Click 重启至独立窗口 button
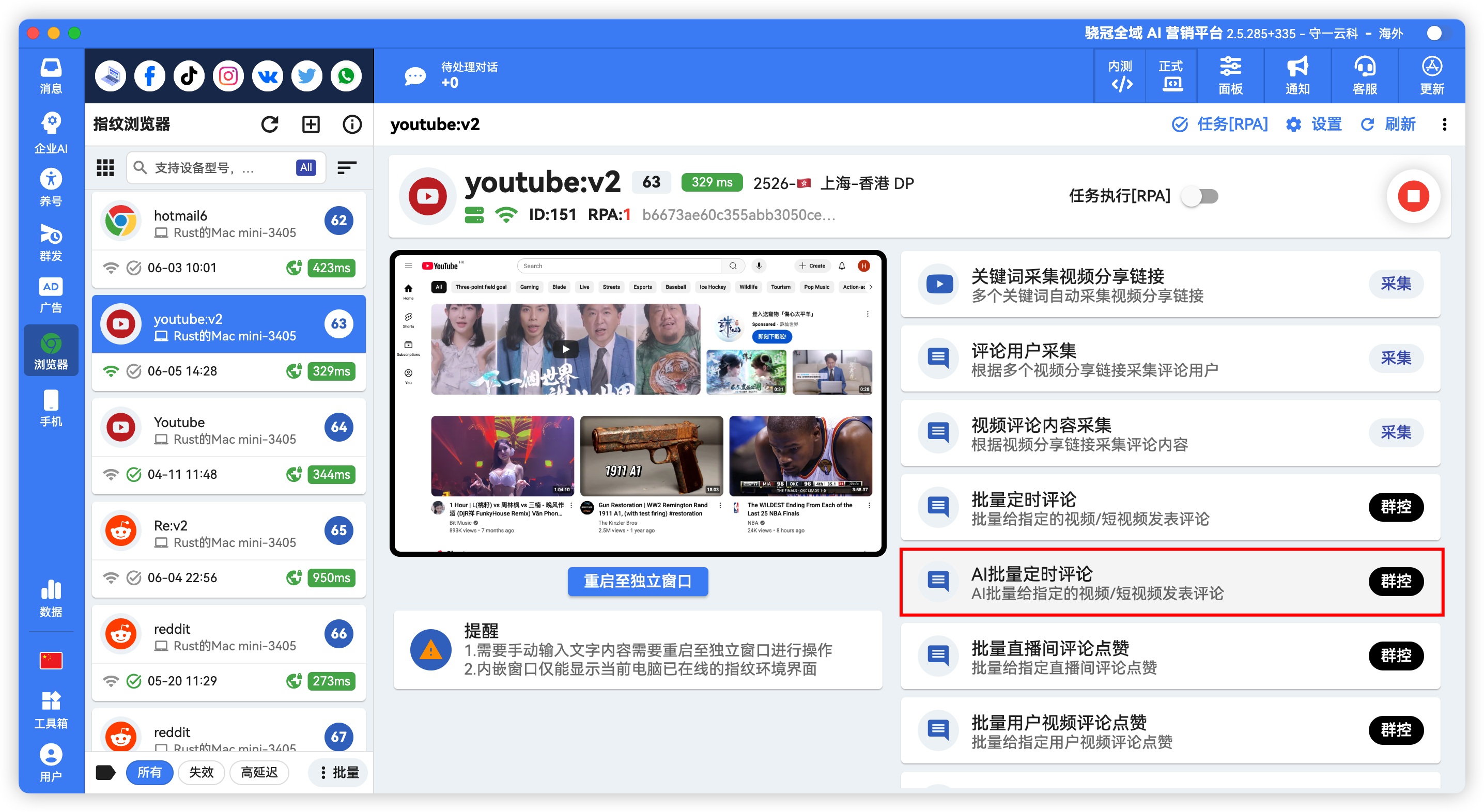This screenshot has width=1484, height=812. pos(638,581)
